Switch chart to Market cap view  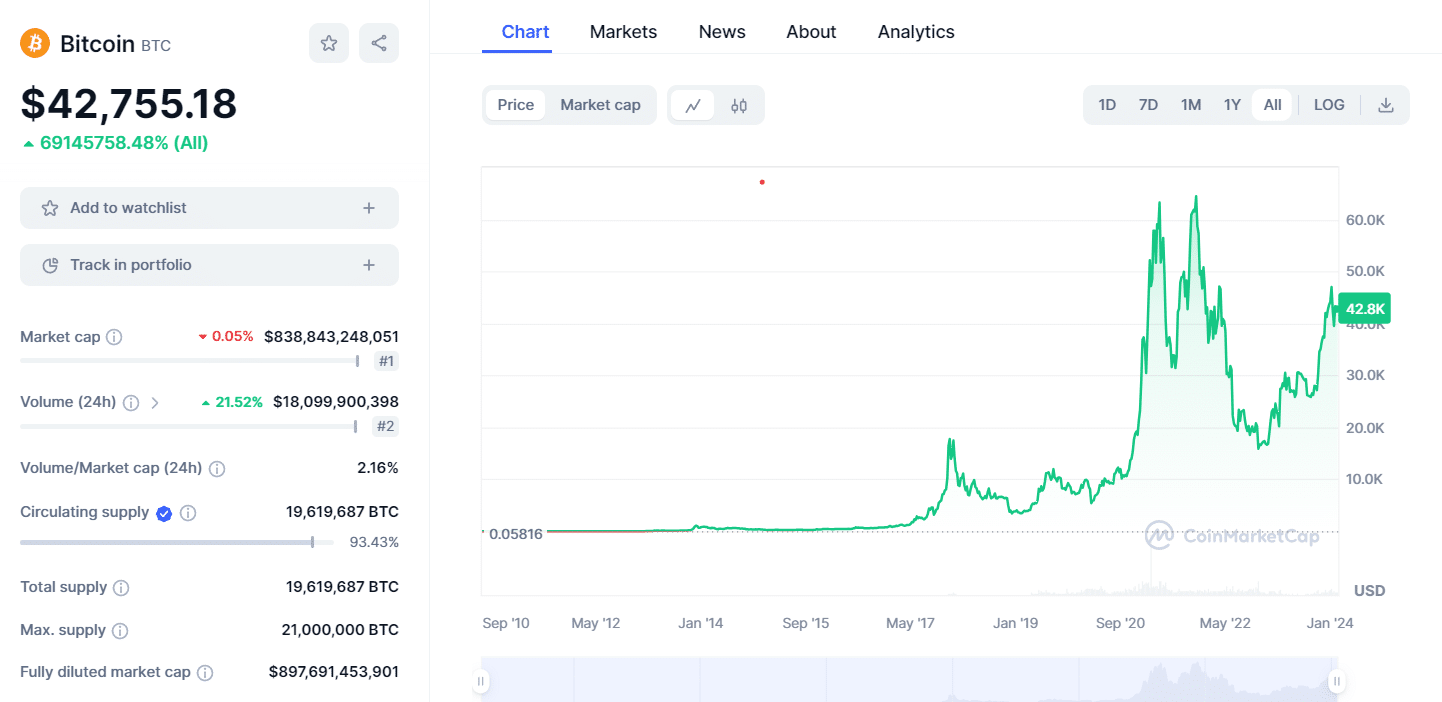(600, 104)
